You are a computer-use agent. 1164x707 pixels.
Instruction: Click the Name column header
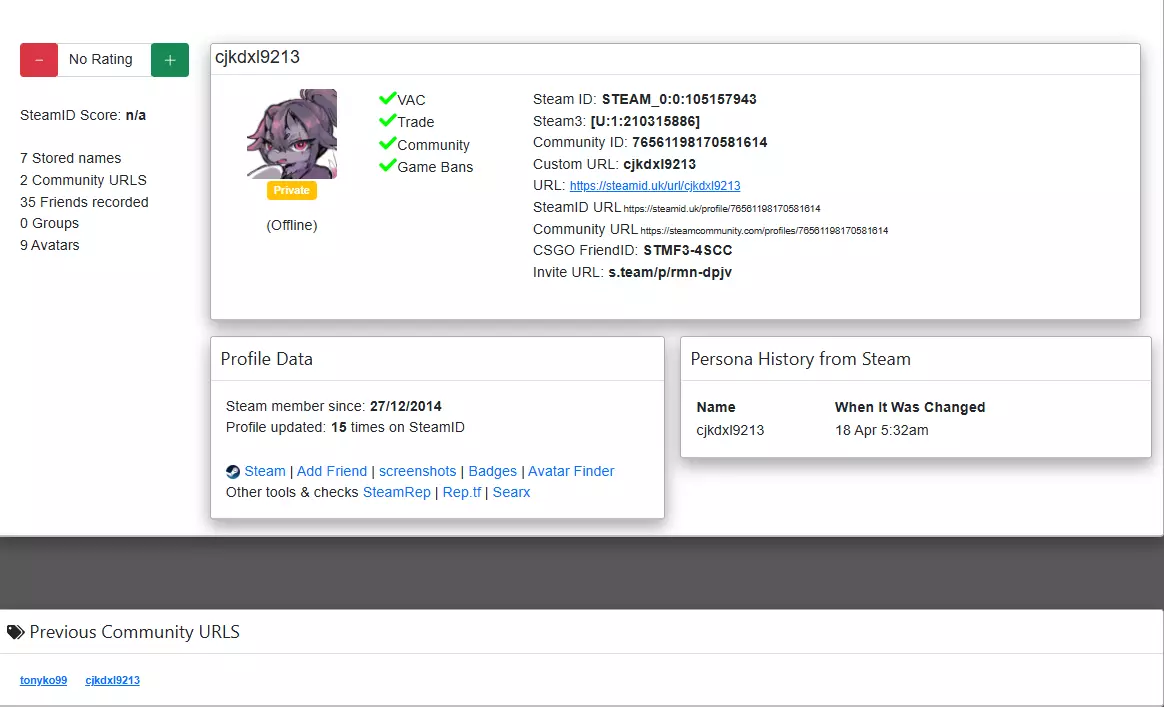tap(716, 407)
